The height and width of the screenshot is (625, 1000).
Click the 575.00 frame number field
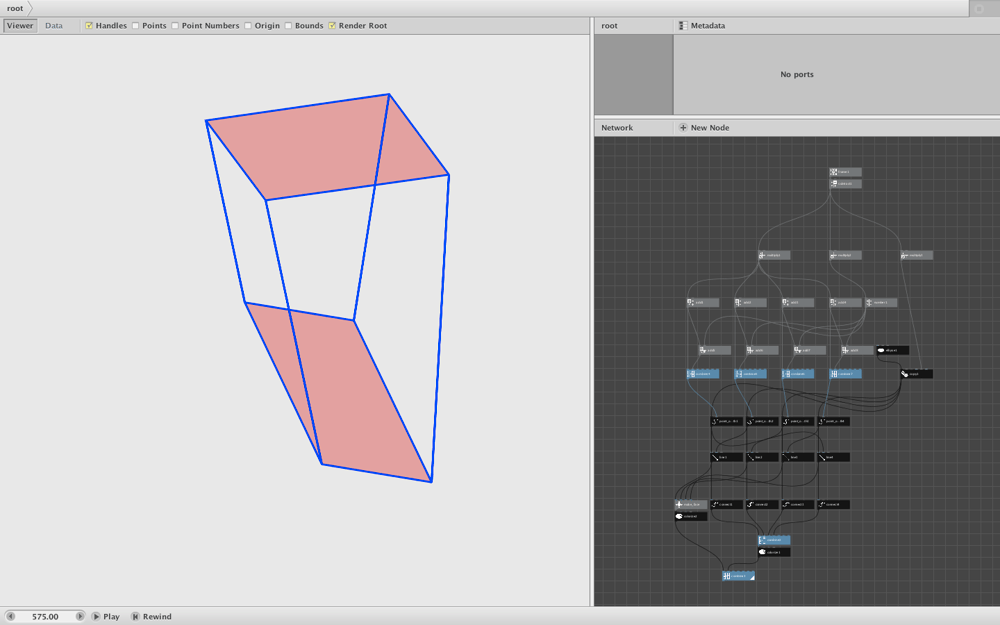coord(45,617)
